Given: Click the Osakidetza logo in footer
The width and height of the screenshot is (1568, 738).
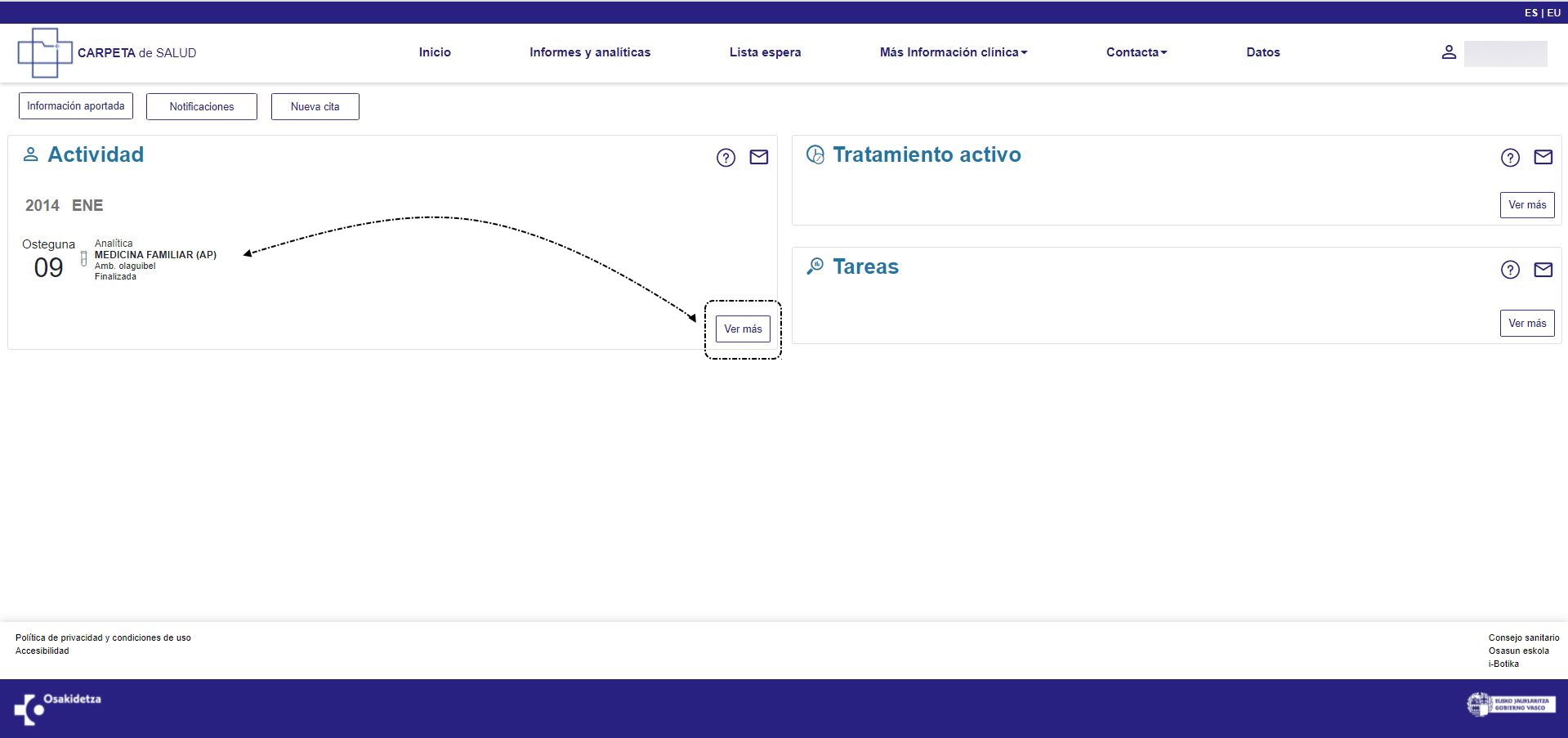Looking at the screenshot, I should coord(57,708).
